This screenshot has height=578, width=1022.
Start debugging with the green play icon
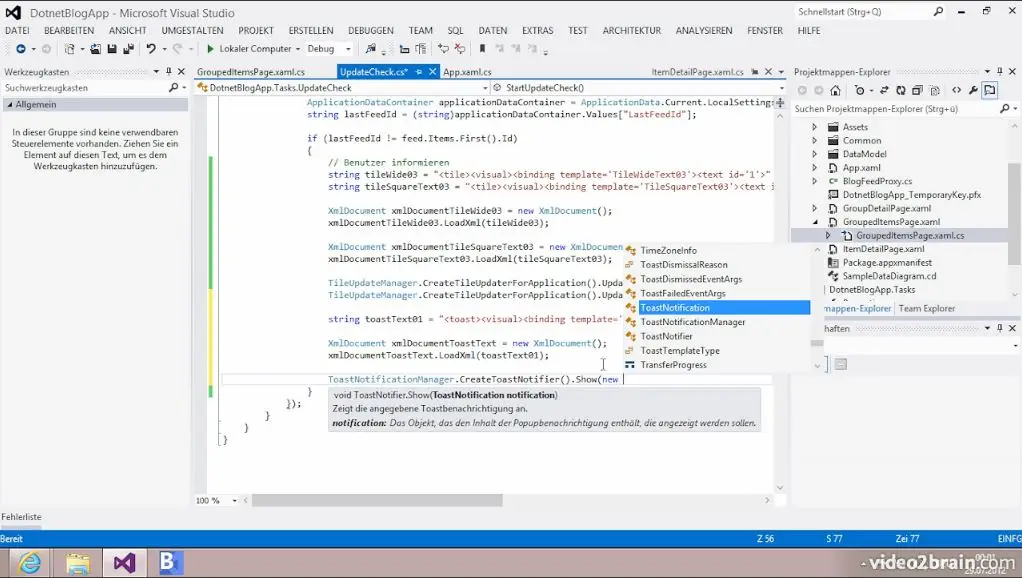[210, 49]
